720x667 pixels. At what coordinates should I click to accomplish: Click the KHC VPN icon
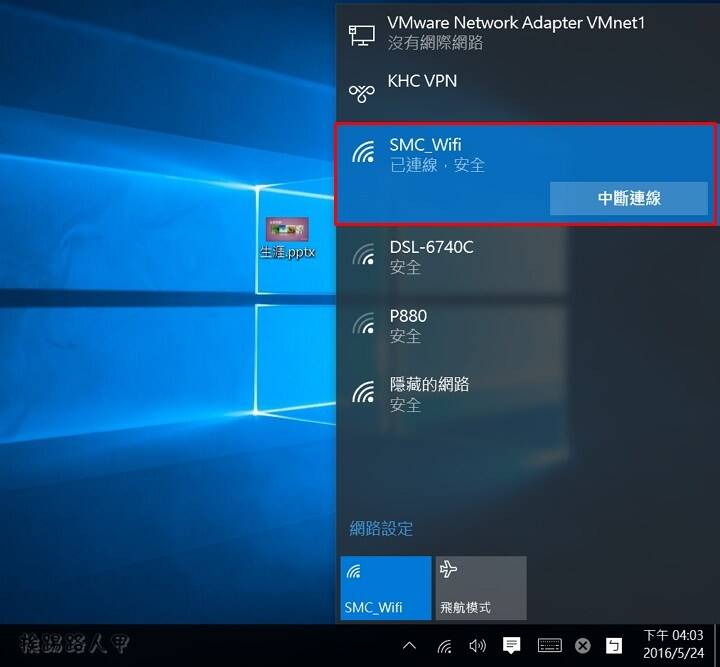tap(362, 93)
